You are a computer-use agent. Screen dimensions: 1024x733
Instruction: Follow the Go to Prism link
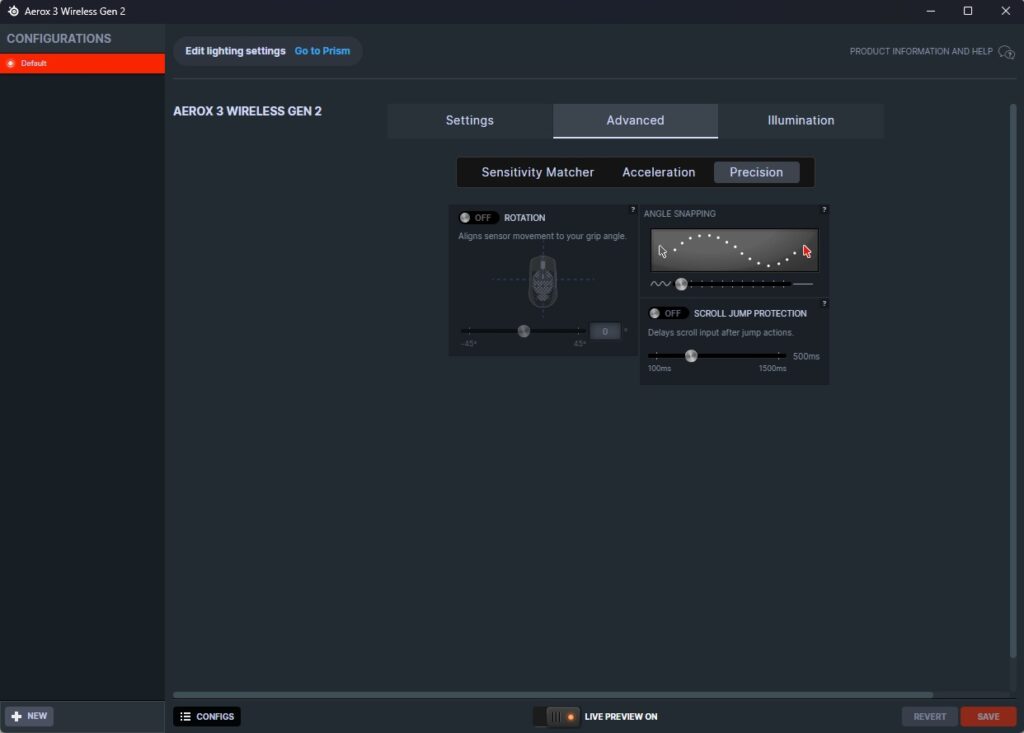[322, 51]
